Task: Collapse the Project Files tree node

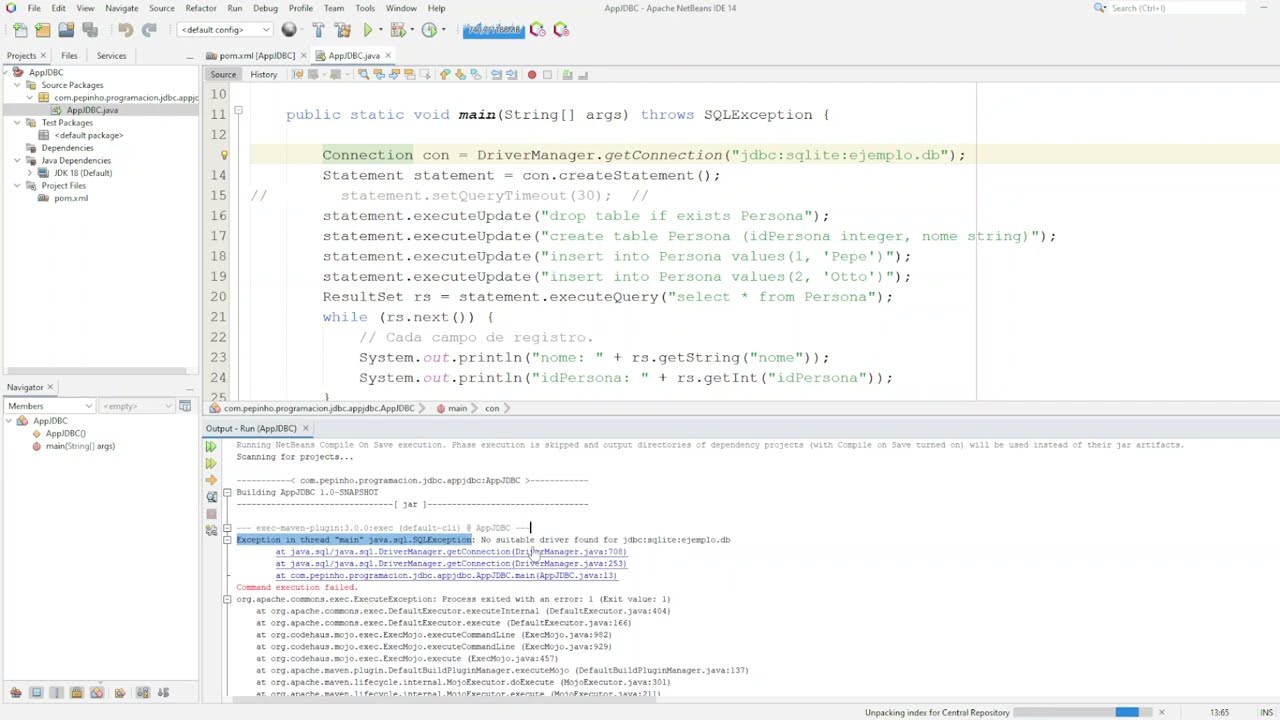Action: pyautogui.click(x=17, y=185)
